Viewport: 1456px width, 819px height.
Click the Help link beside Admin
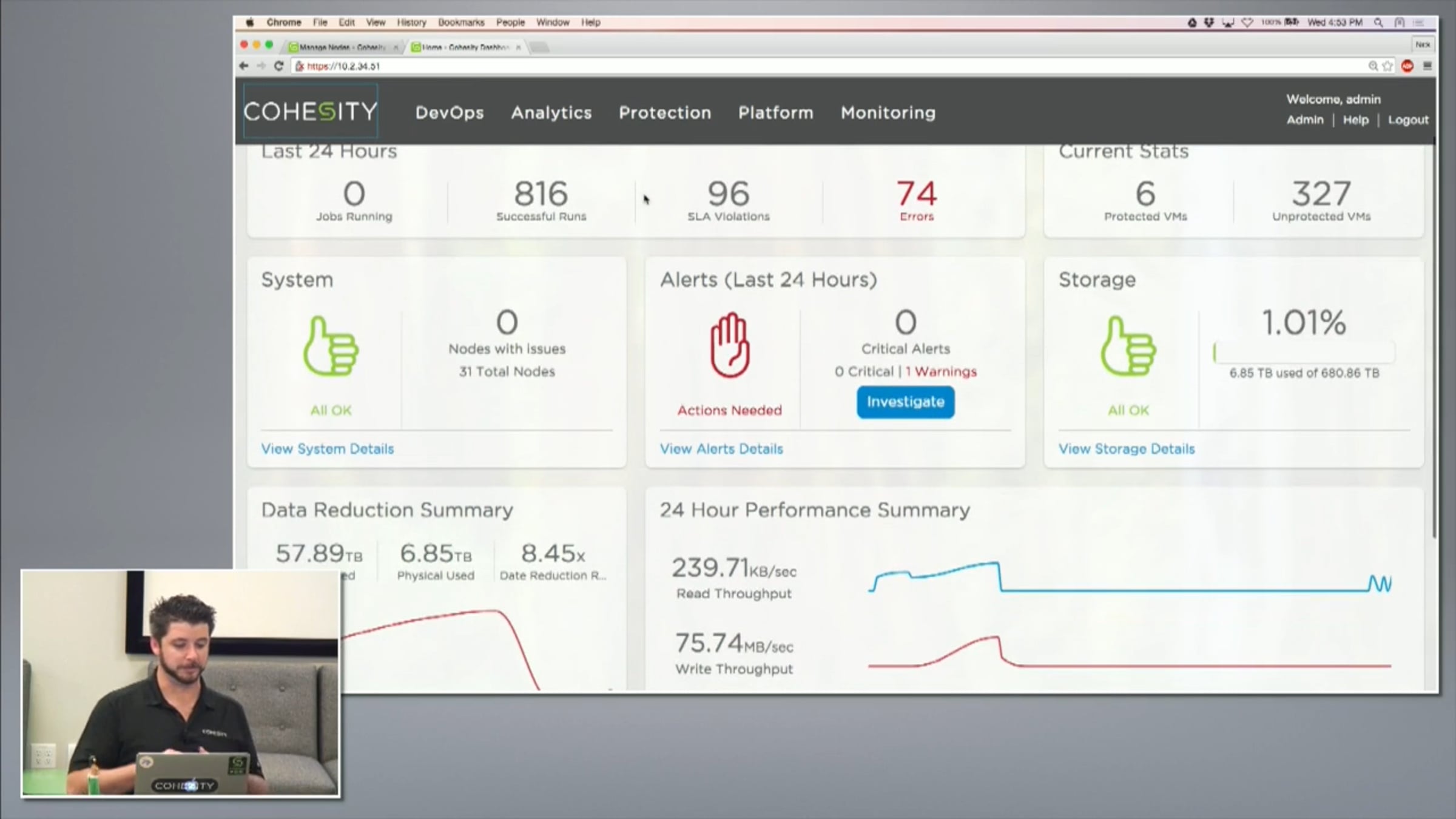[x=1356, y=120]
